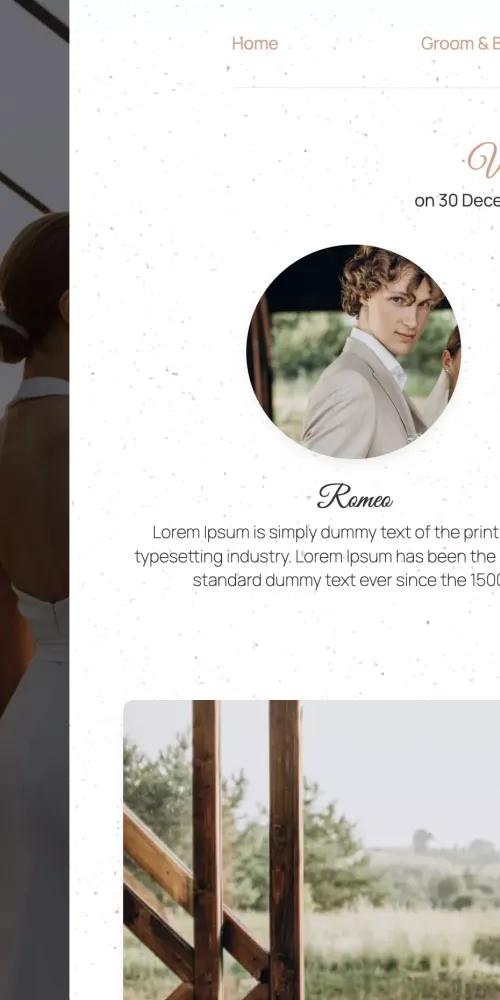
Task: Select the cursive Romeo name heading
Action: (x=355, y=496)
